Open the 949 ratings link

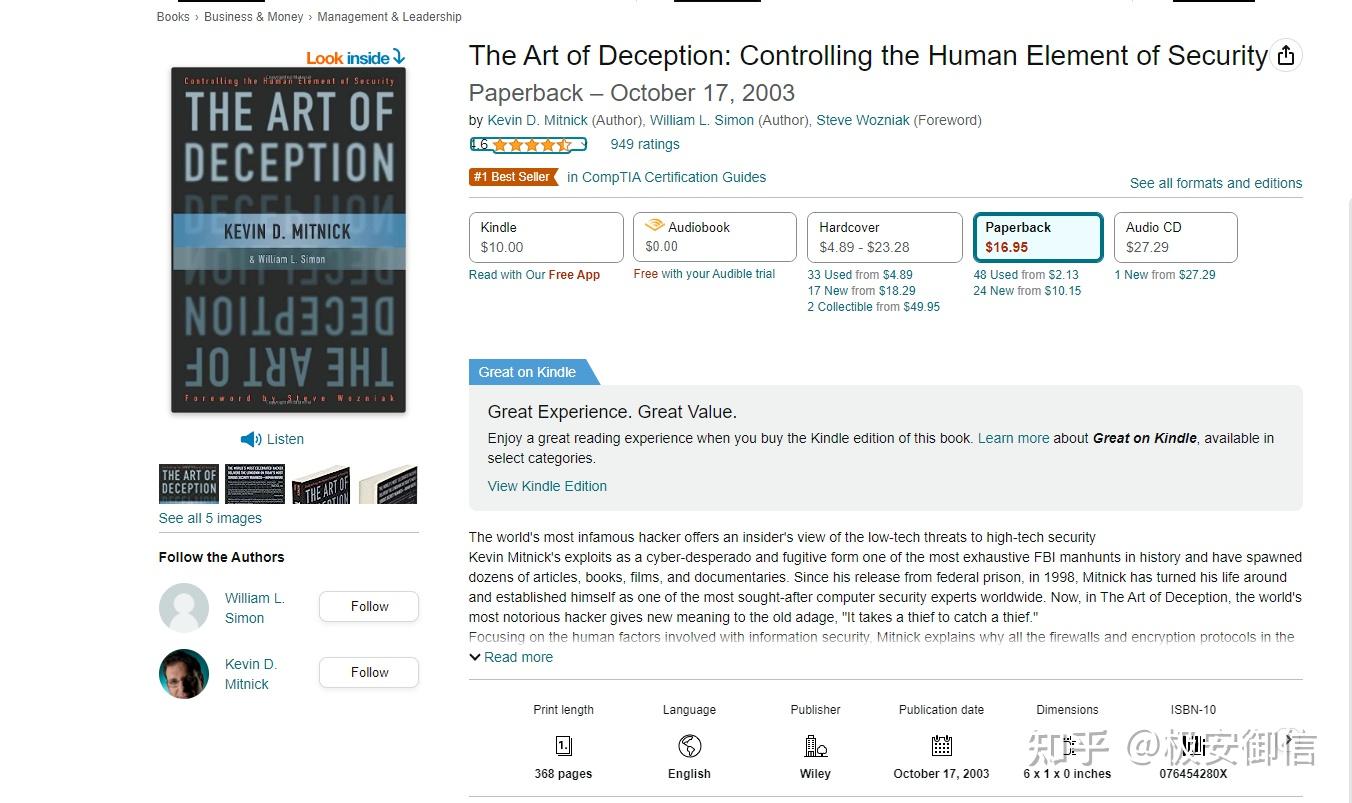(645, 144)
